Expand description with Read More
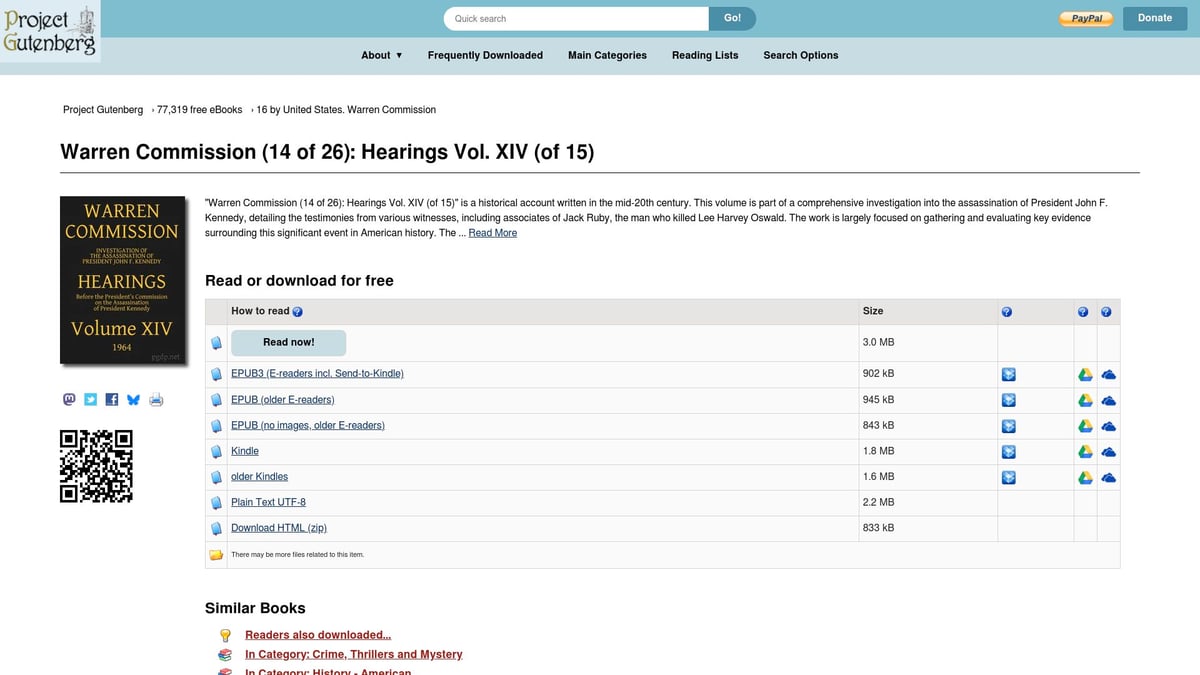This screenshot has height=675, width=1200. [492, 233]
